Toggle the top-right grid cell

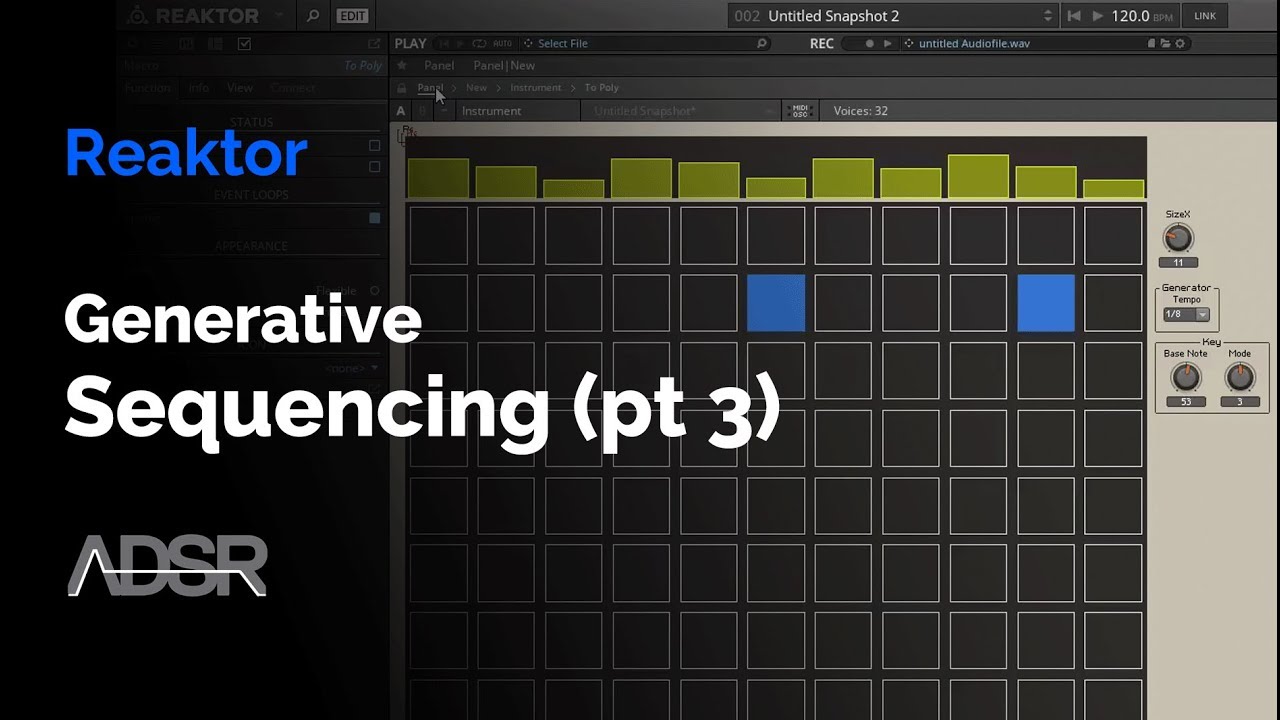1114,236
